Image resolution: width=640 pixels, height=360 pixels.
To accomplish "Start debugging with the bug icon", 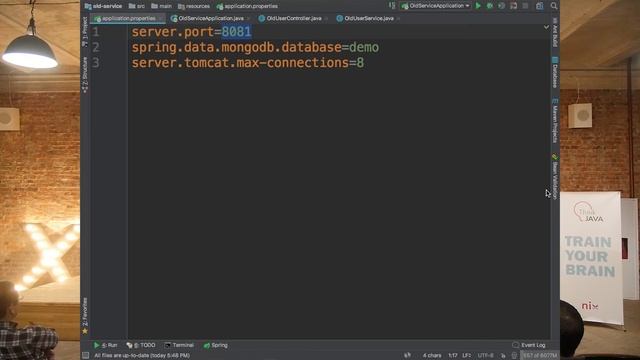I will tap(490, 6).
